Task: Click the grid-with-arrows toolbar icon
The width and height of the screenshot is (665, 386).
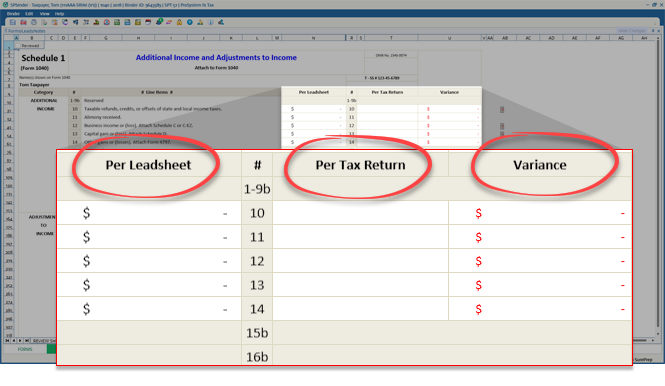Action: point(86,22)
